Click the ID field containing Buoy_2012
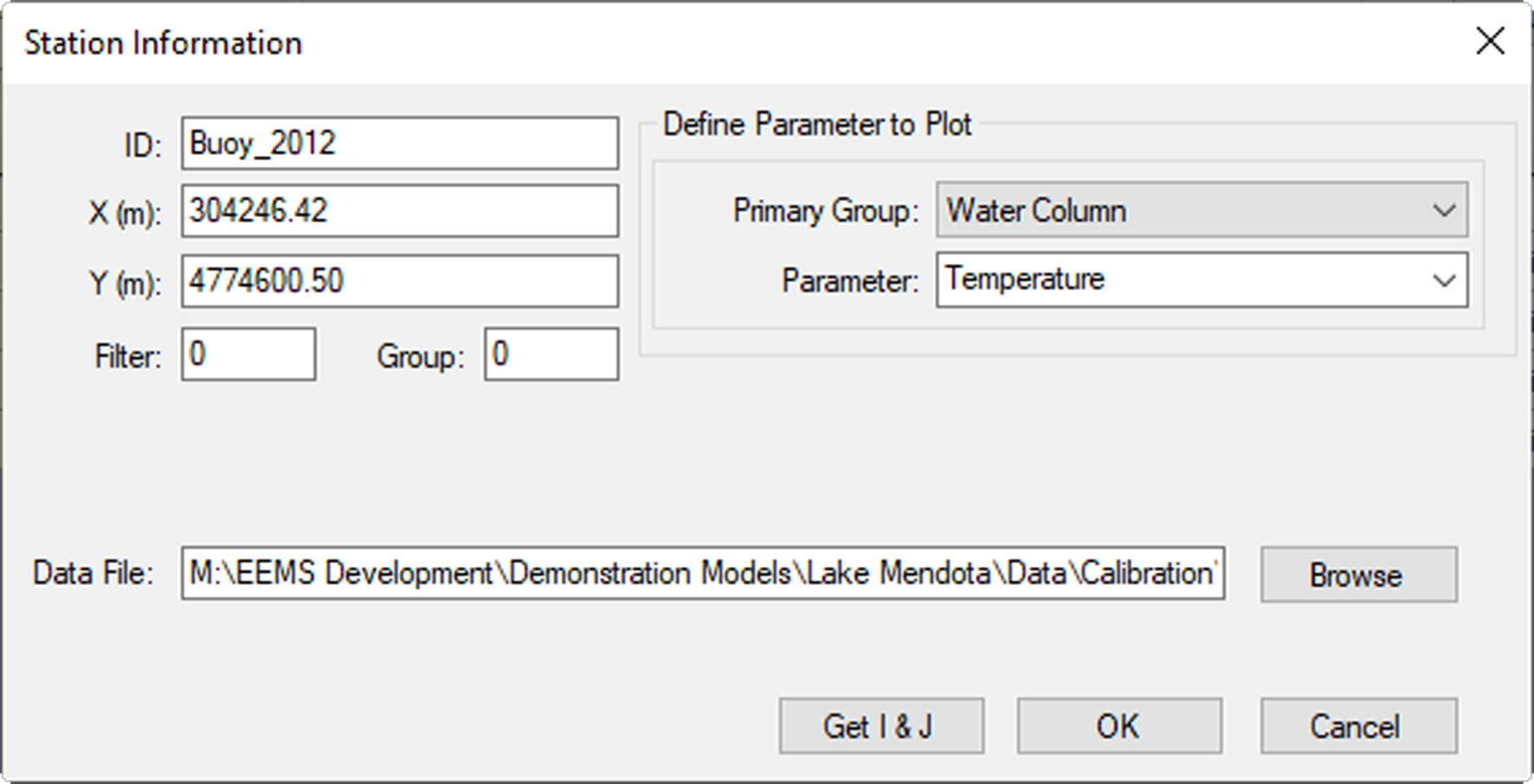 (399, 144)
